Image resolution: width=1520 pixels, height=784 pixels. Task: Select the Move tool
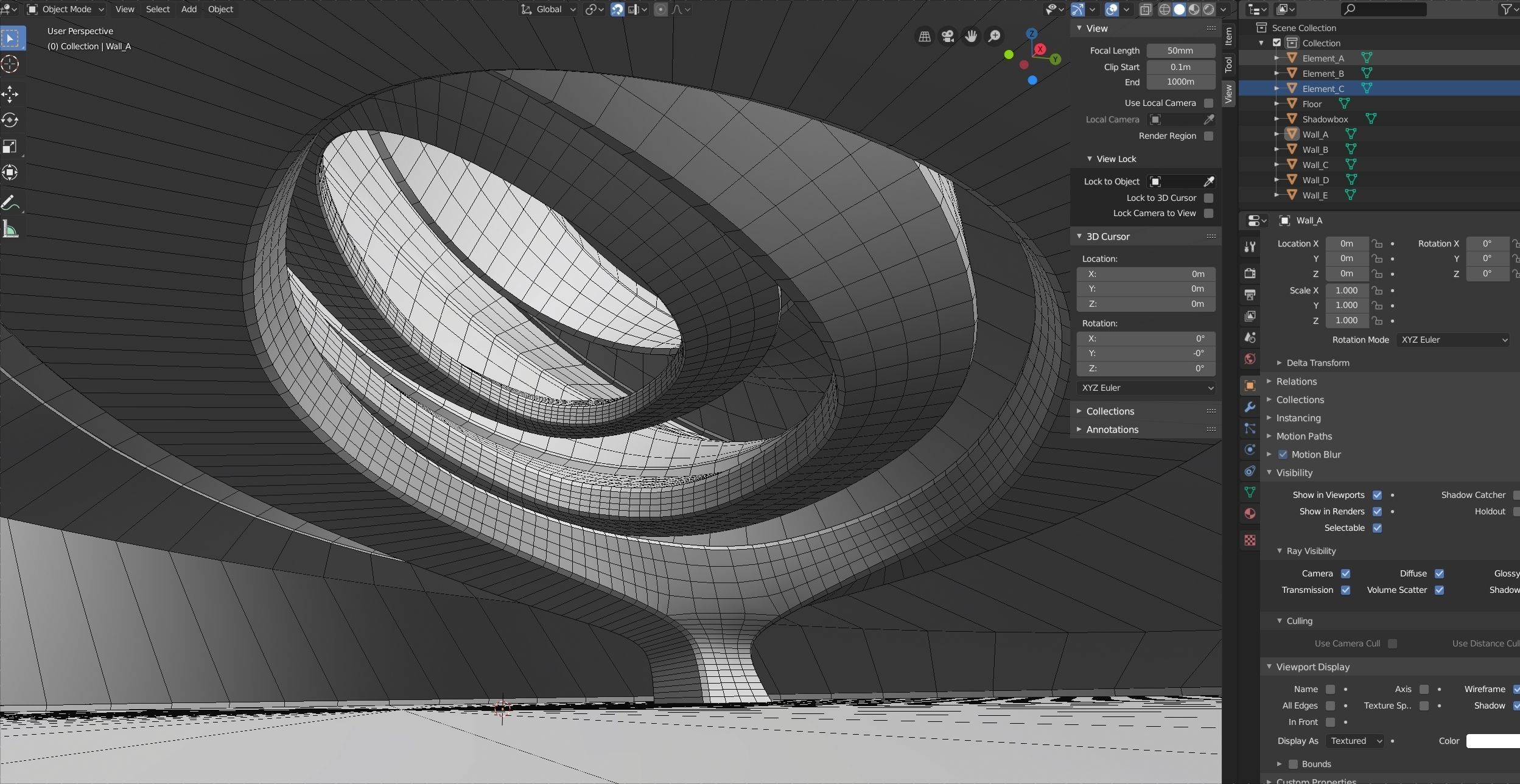10,94
